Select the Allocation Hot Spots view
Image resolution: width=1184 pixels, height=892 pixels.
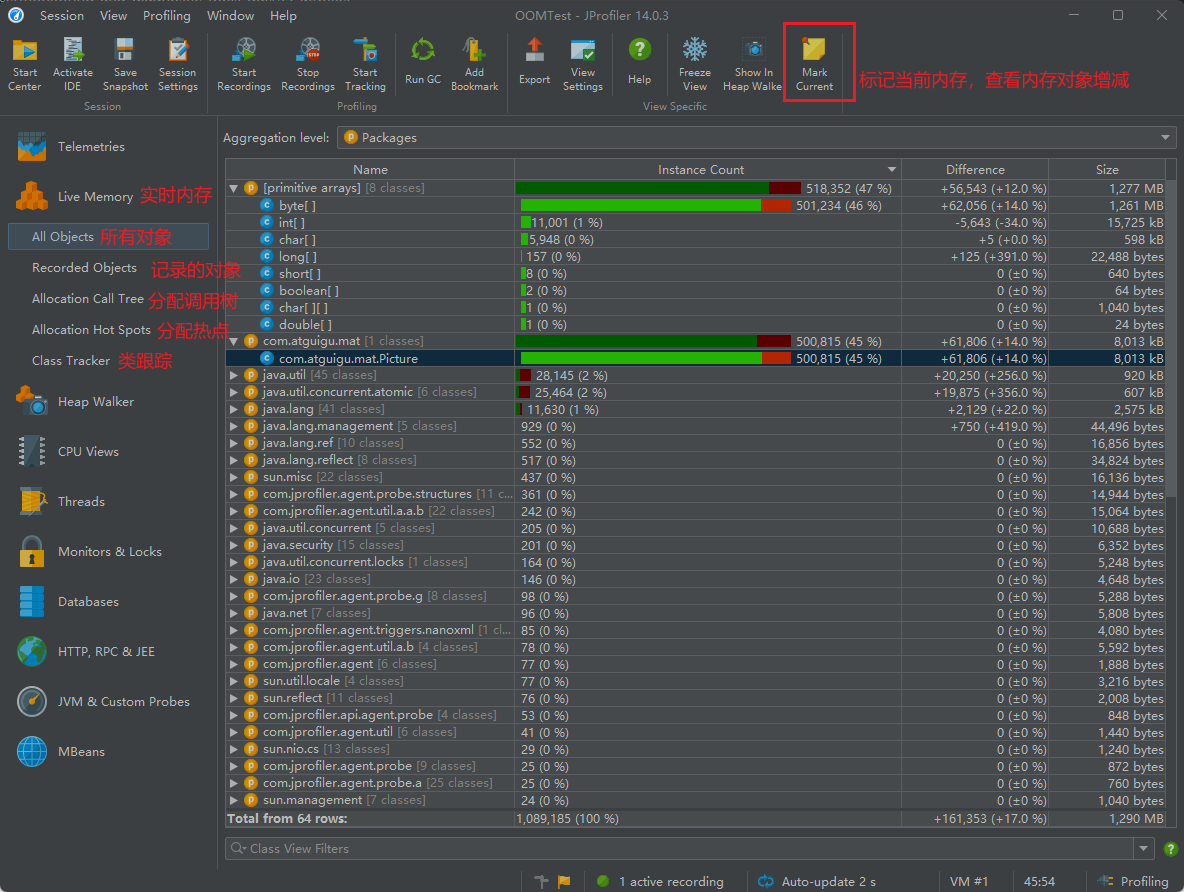[91, 329]
